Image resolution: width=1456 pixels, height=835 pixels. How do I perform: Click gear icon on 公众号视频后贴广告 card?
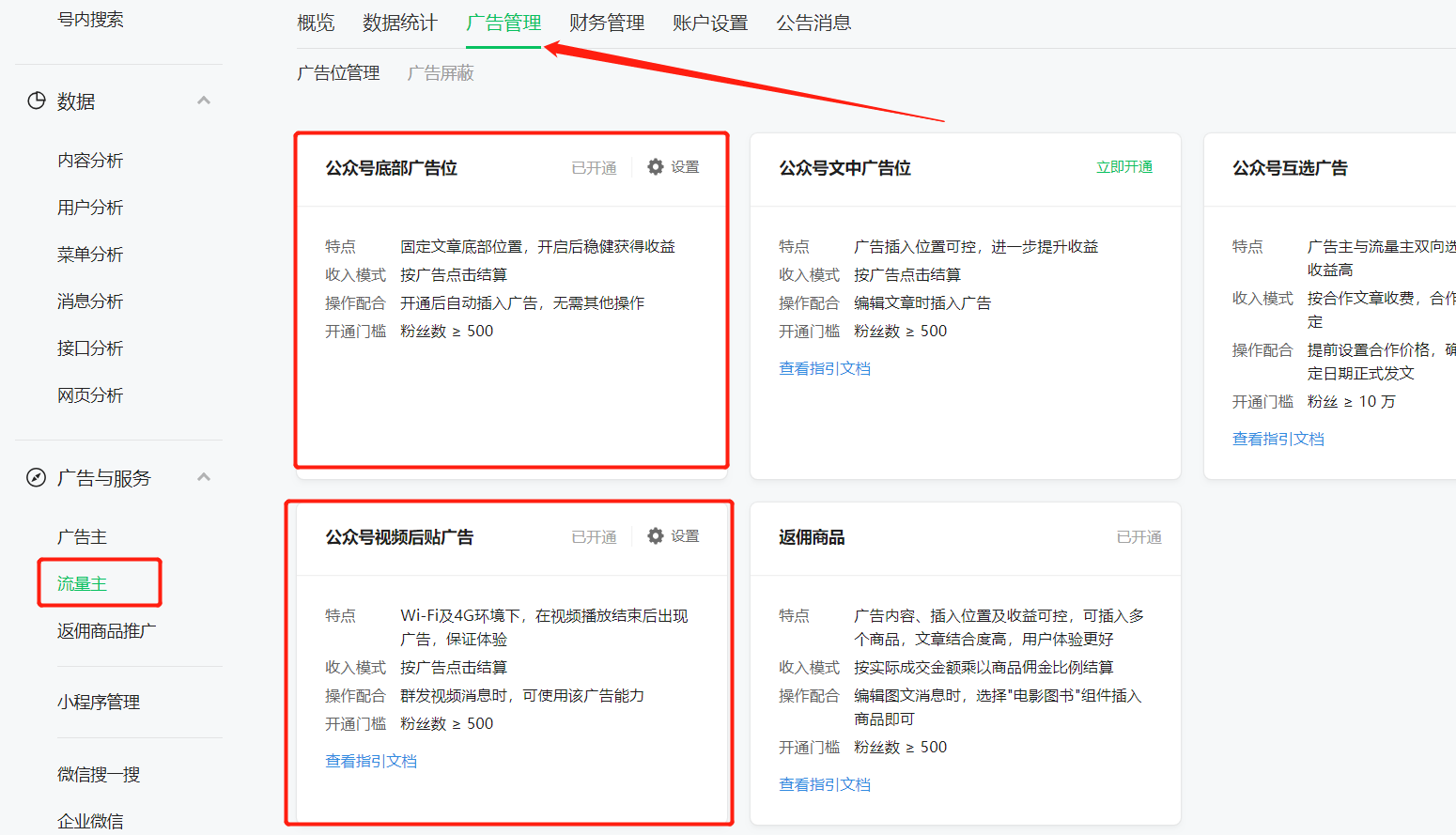pyautogui.click(x=656, y=536)
